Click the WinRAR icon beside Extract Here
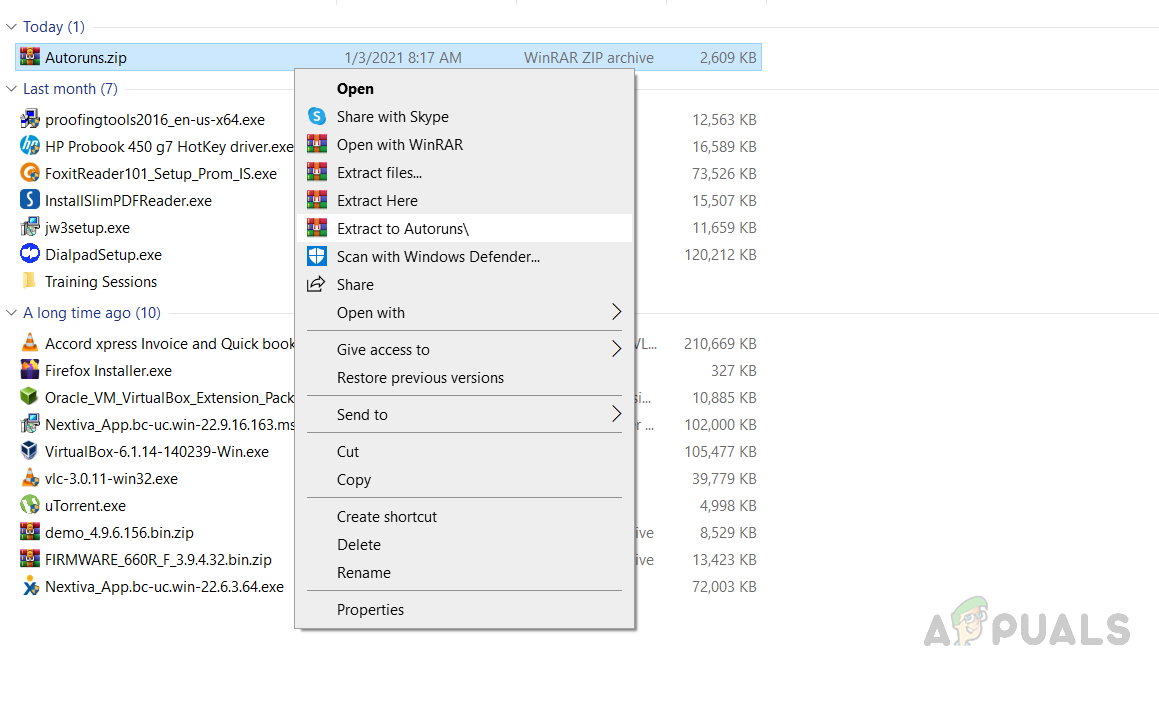This screenshot has width=1159, height=715. pyautogui.click(x=316, y=201)
